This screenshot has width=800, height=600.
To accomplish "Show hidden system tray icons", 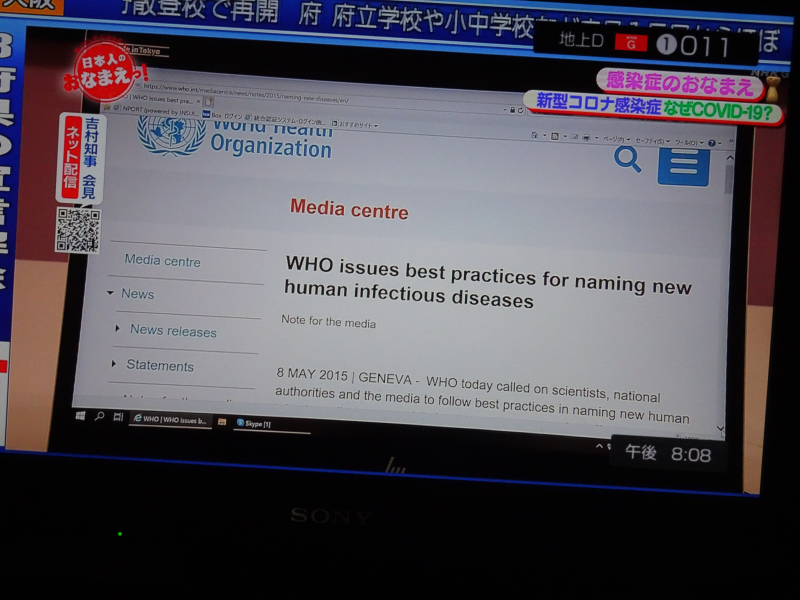I will pyautogui.click(x=599, y=446).
